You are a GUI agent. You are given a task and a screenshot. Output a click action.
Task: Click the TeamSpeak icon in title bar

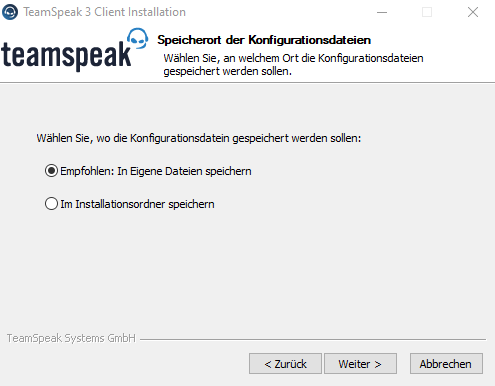click(10, 12)
